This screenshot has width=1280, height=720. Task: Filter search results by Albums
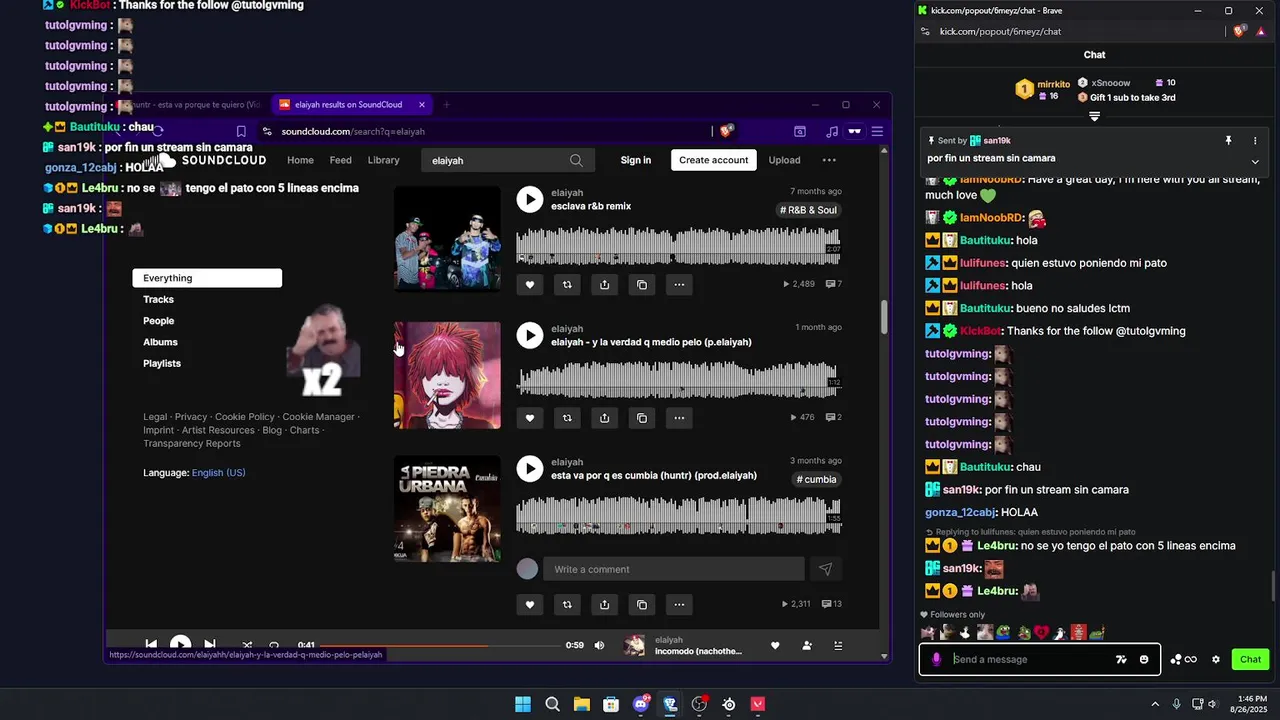pos(160,342)
